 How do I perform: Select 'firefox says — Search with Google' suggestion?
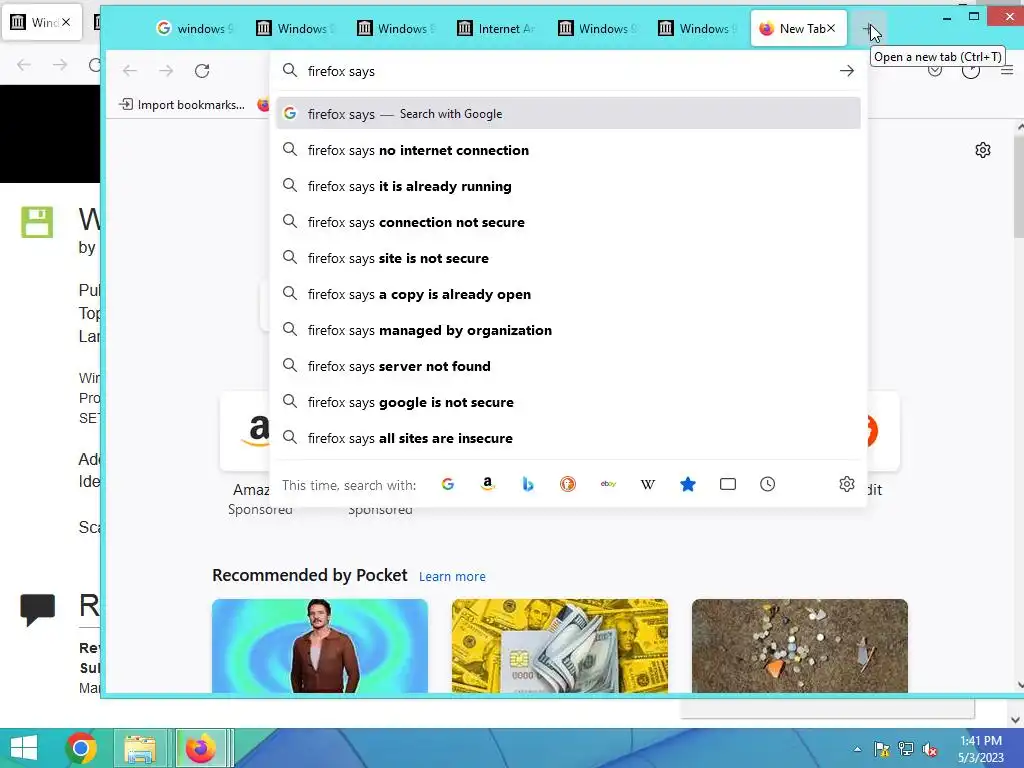[568, 114]
